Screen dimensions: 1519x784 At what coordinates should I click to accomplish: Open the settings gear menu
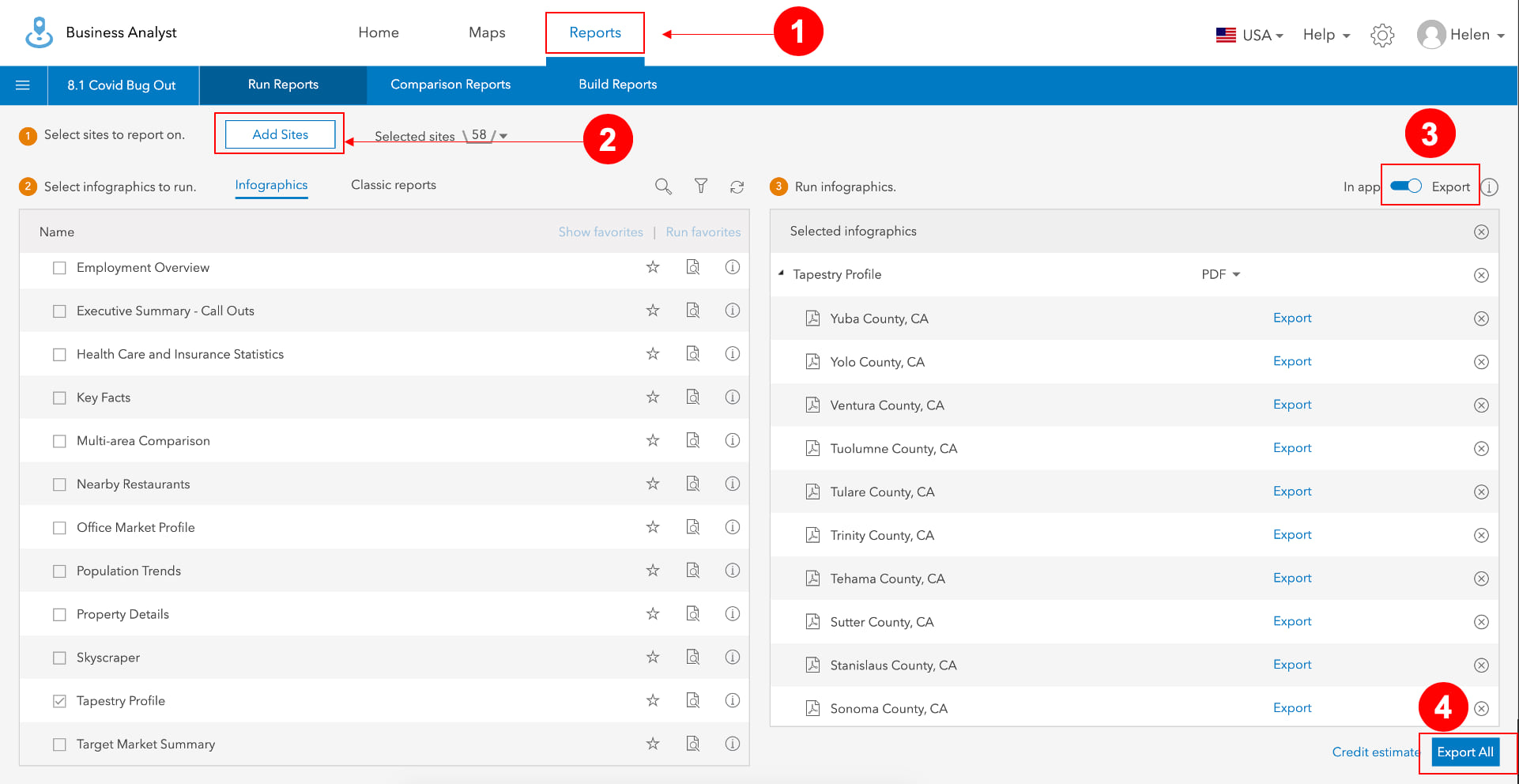[x=1381, y=34]
